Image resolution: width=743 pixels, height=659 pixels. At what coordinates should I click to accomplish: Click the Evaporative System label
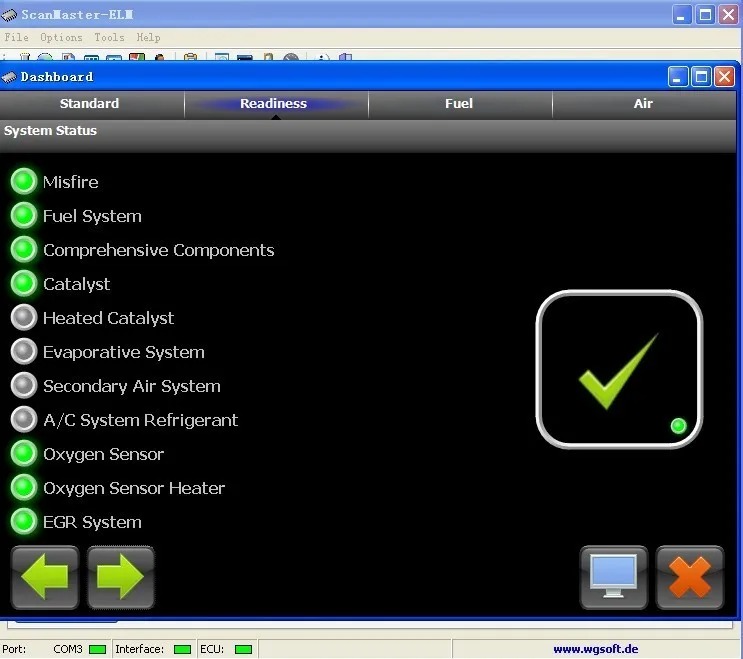pyautogui.click(x=124, y=352)
